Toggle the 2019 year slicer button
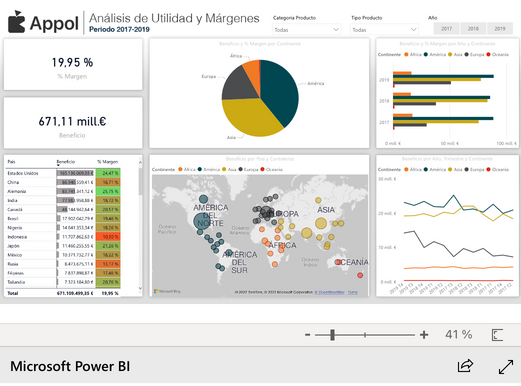Image resolution: width=521 pixels, height=386 pixels. [x=500, y=29]
